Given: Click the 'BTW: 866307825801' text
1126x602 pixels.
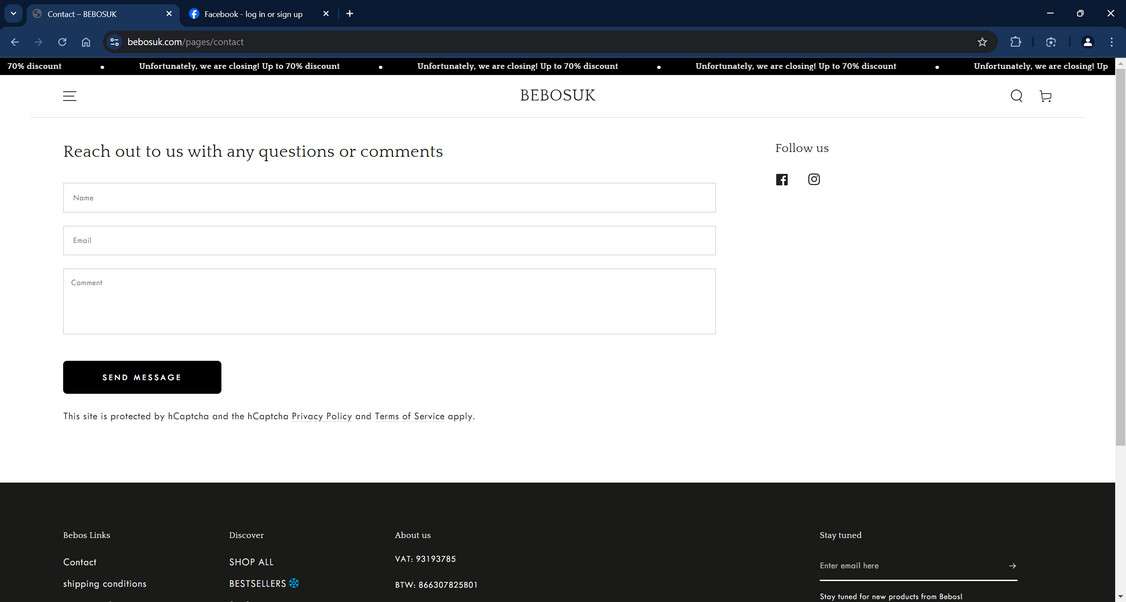Looking at the screenshot, I should click(x=436, y=585).
